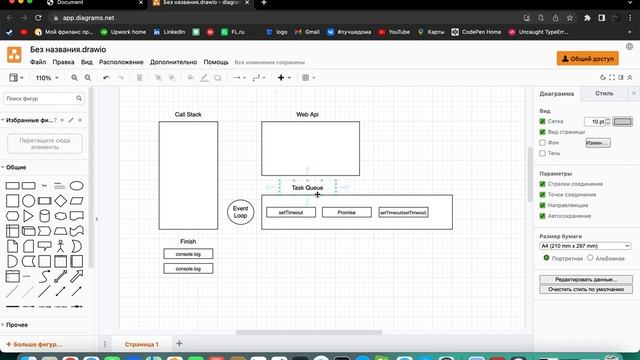
Task: Toggle fullscreen icon in toolbar
Action: (x=612, y=78)
